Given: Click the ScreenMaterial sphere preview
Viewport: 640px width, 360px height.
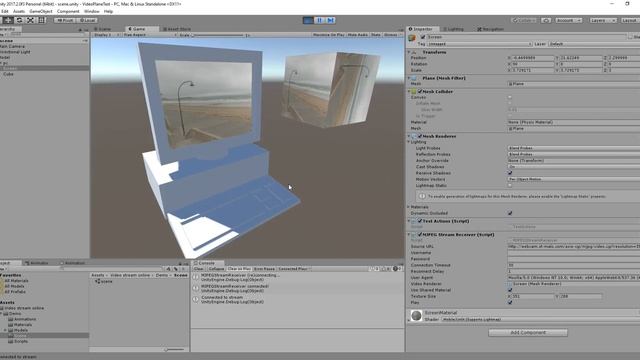Looking at the screenshot, I should click(x=416, y=316).
